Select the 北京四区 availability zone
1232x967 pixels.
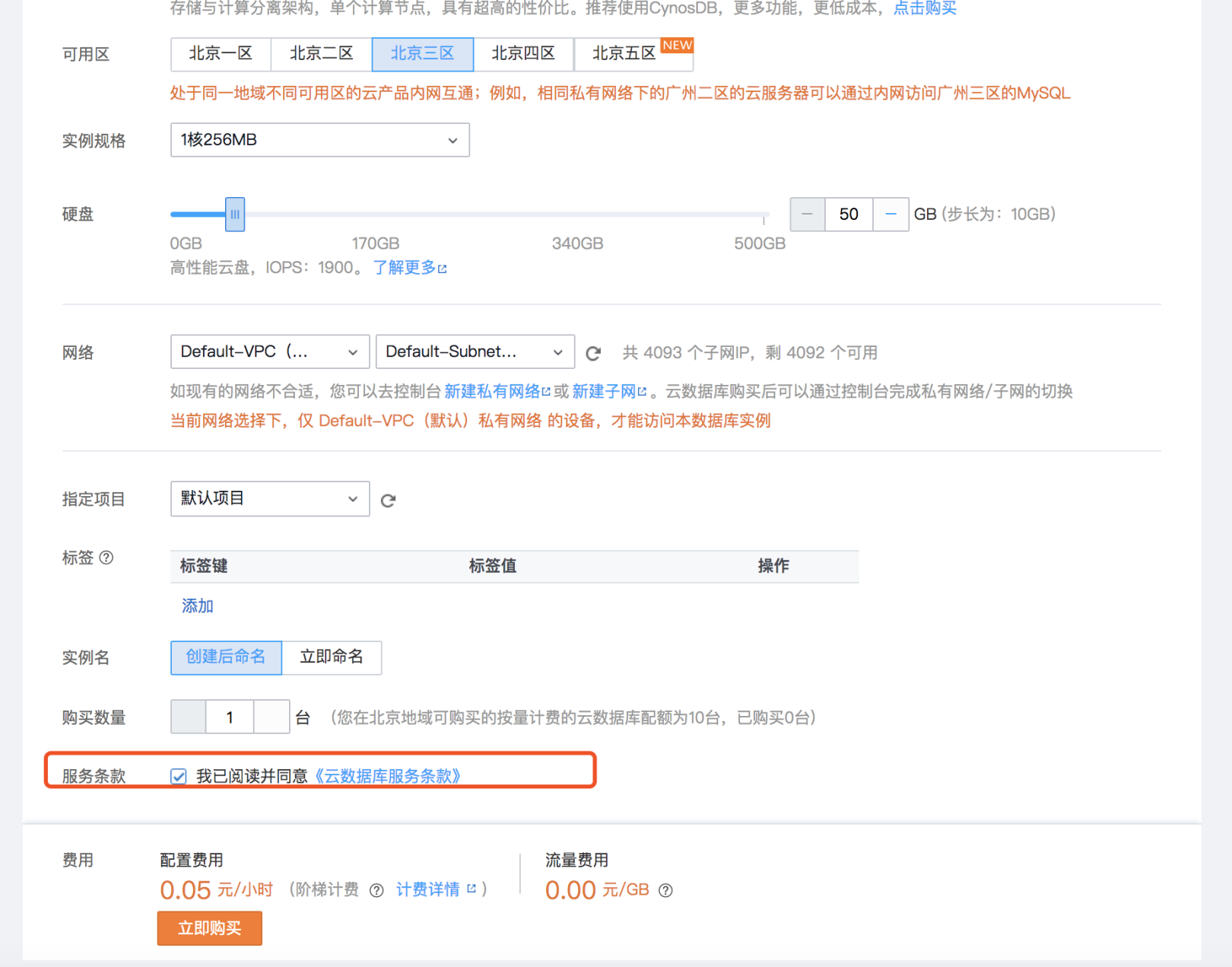point(523,54)
